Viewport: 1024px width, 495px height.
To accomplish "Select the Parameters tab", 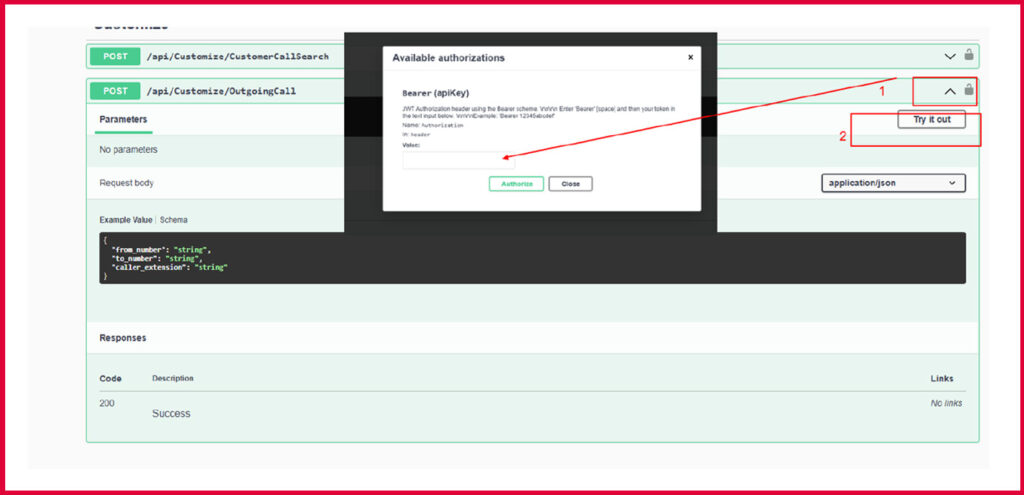I will 123,120.
